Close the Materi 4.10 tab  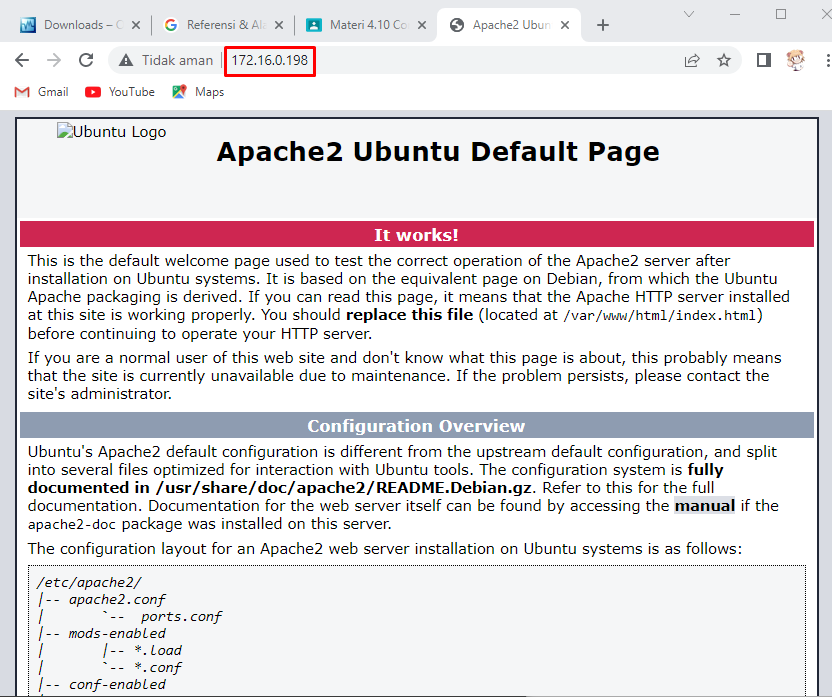point(422,25)
